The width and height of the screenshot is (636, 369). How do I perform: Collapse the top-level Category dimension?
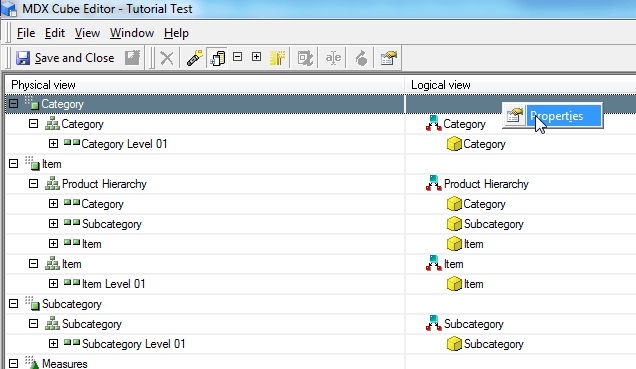[x=13, y=104]
